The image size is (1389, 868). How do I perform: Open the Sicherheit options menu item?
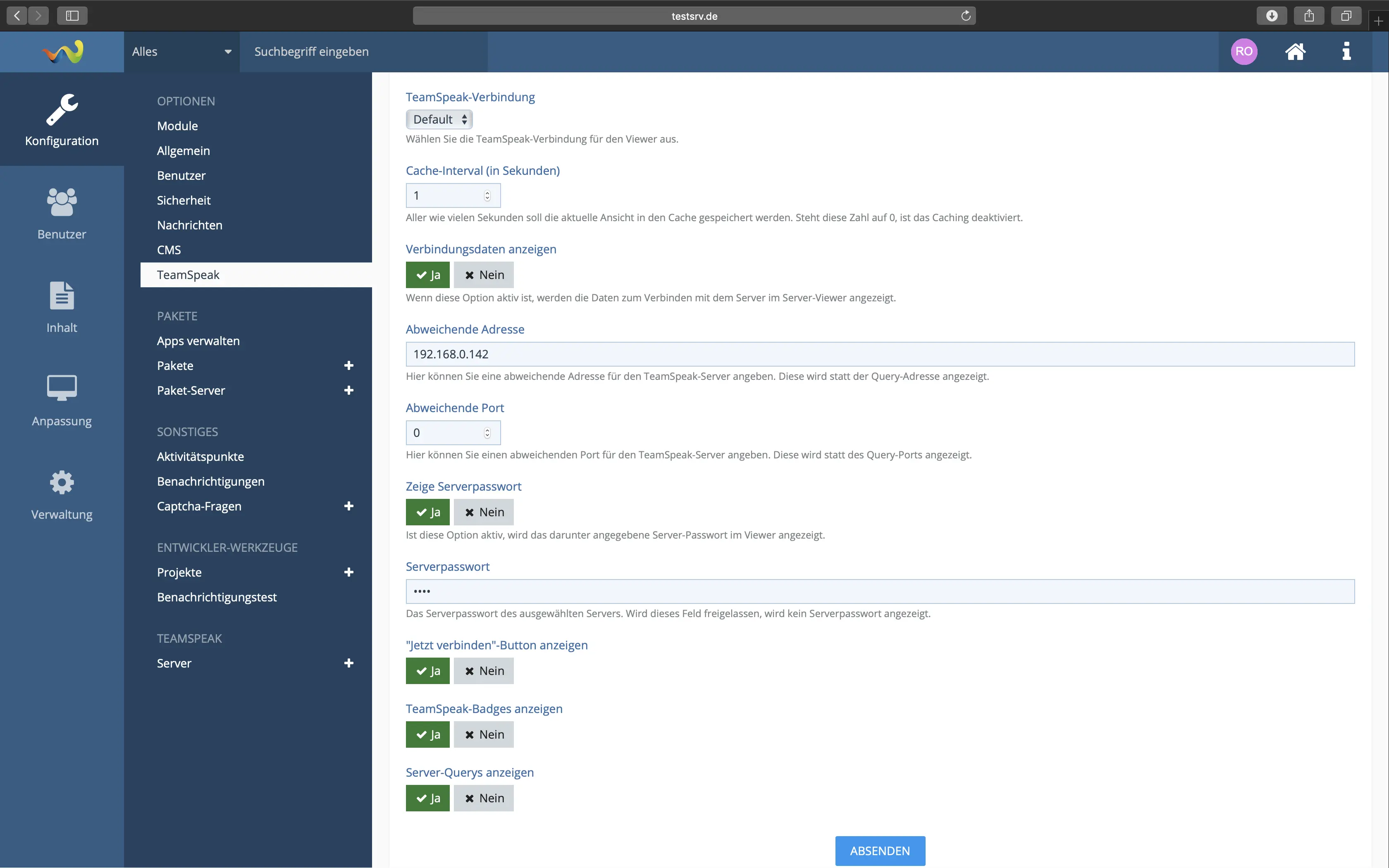184,200
